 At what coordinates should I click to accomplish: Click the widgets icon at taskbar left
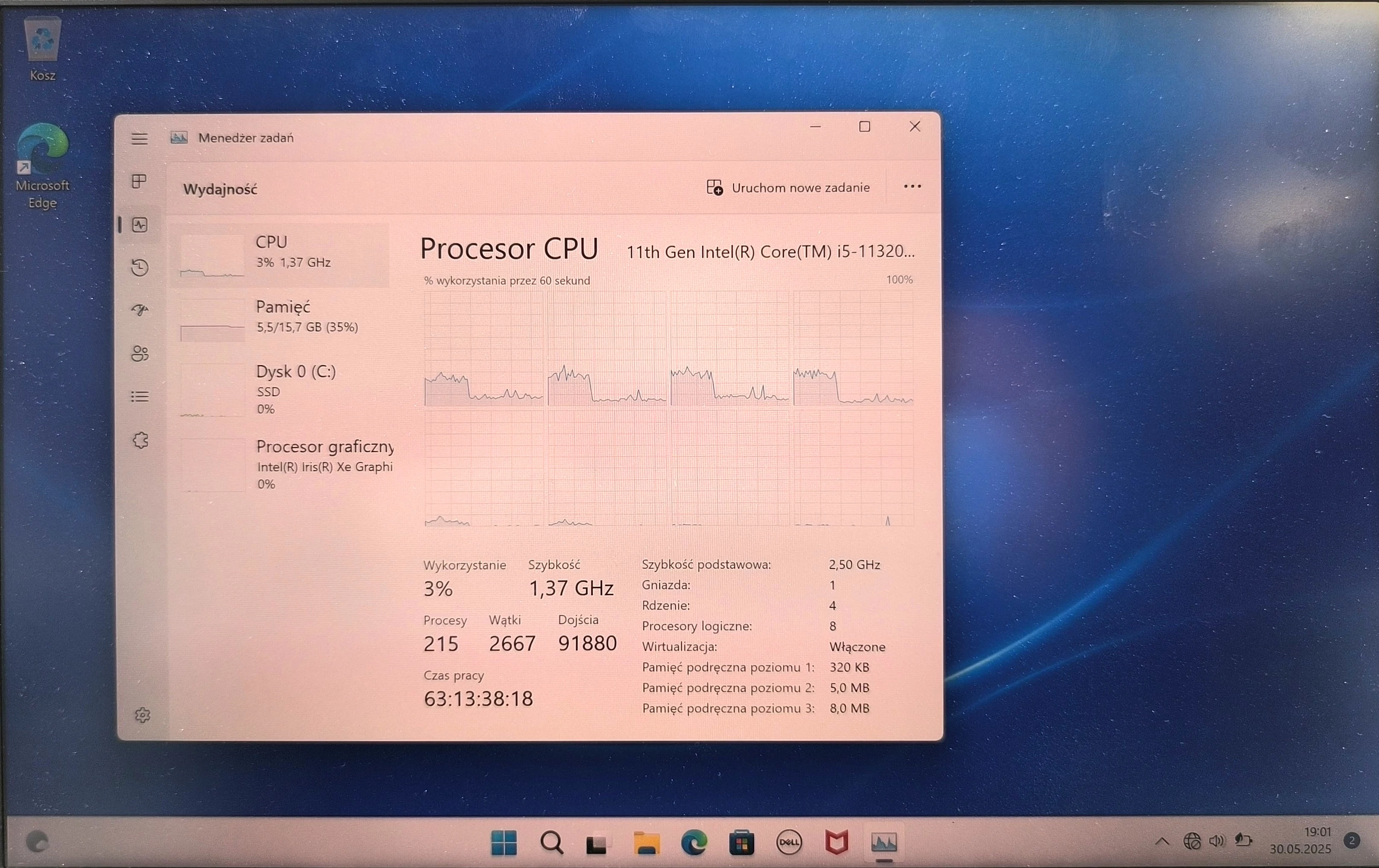[x=37, y=842]
